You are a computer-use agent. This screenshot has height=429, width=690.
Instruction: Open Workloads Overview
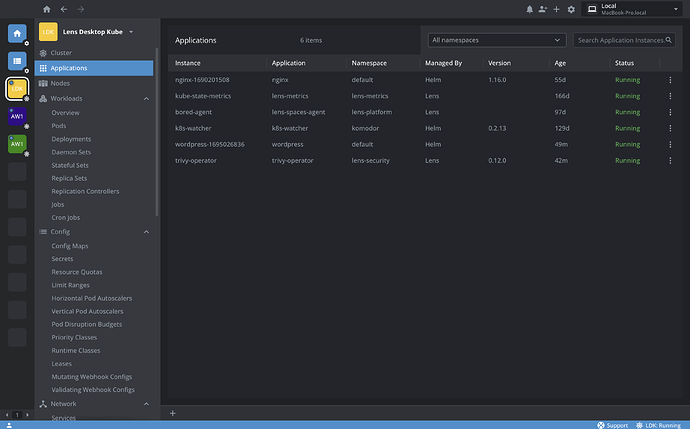click(x=66, y=113)
